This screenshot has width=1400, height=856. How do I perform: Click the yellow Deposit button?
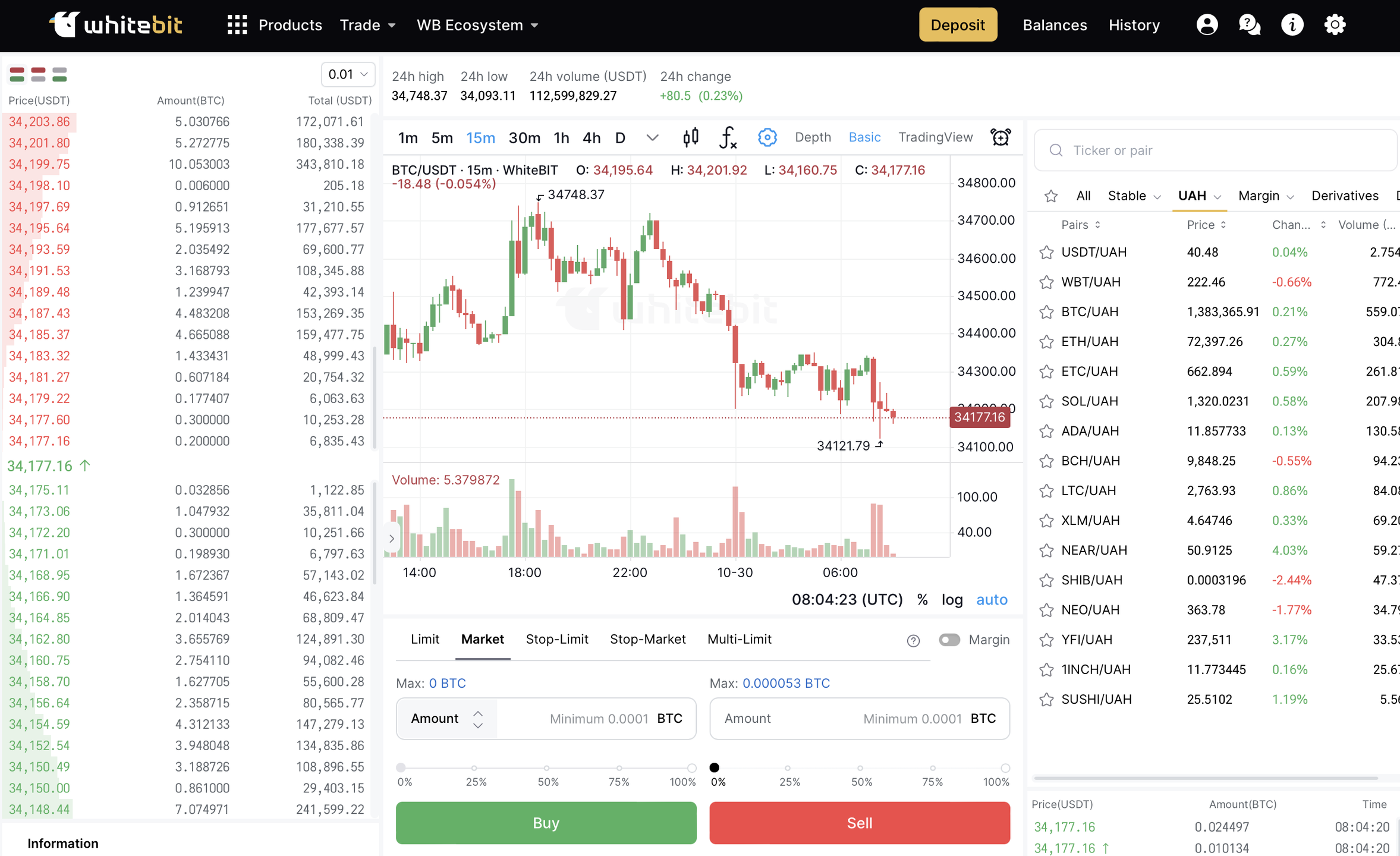click(x=958, y=25)
